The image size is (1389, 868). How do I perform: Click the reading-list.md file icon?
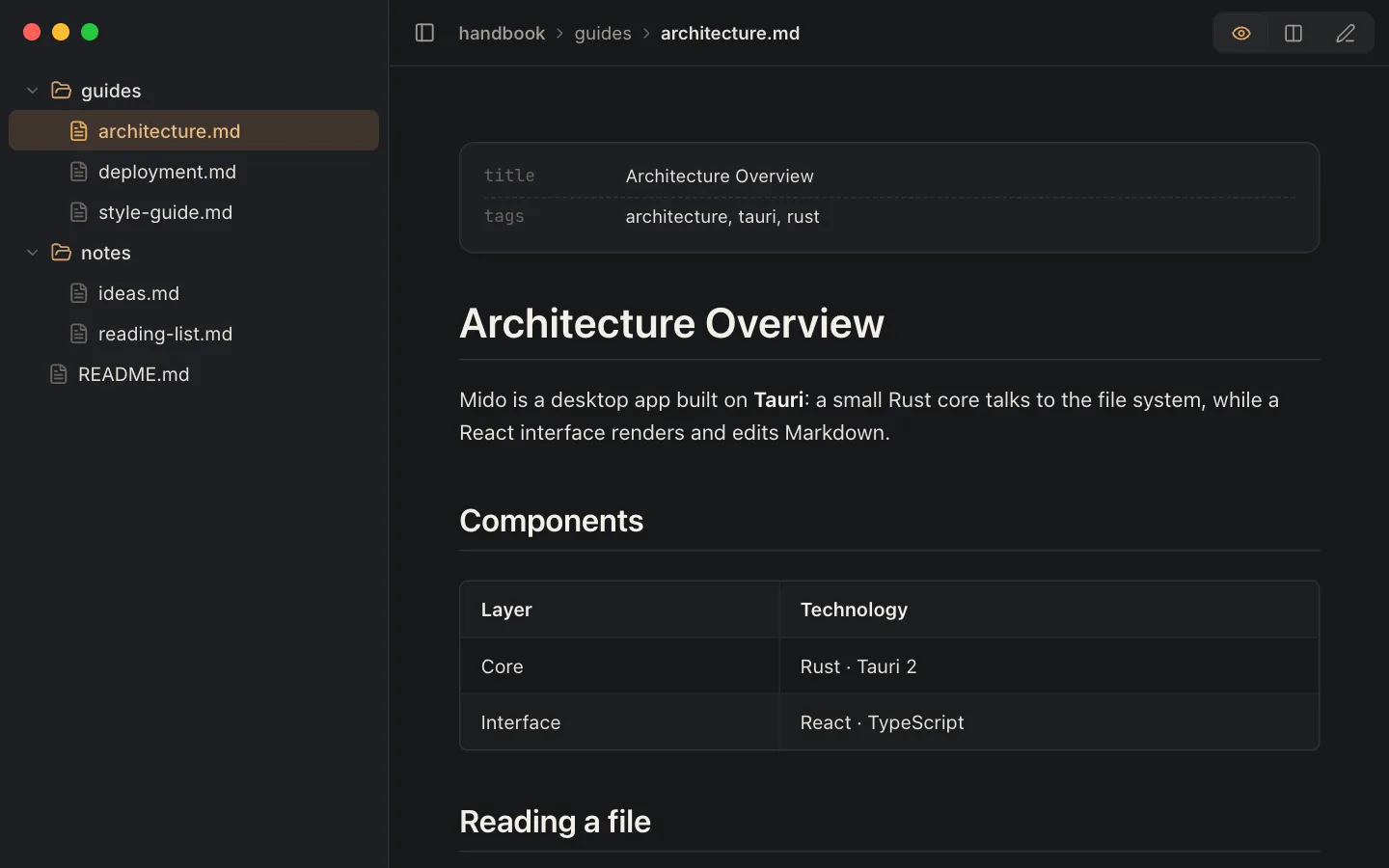79,334
